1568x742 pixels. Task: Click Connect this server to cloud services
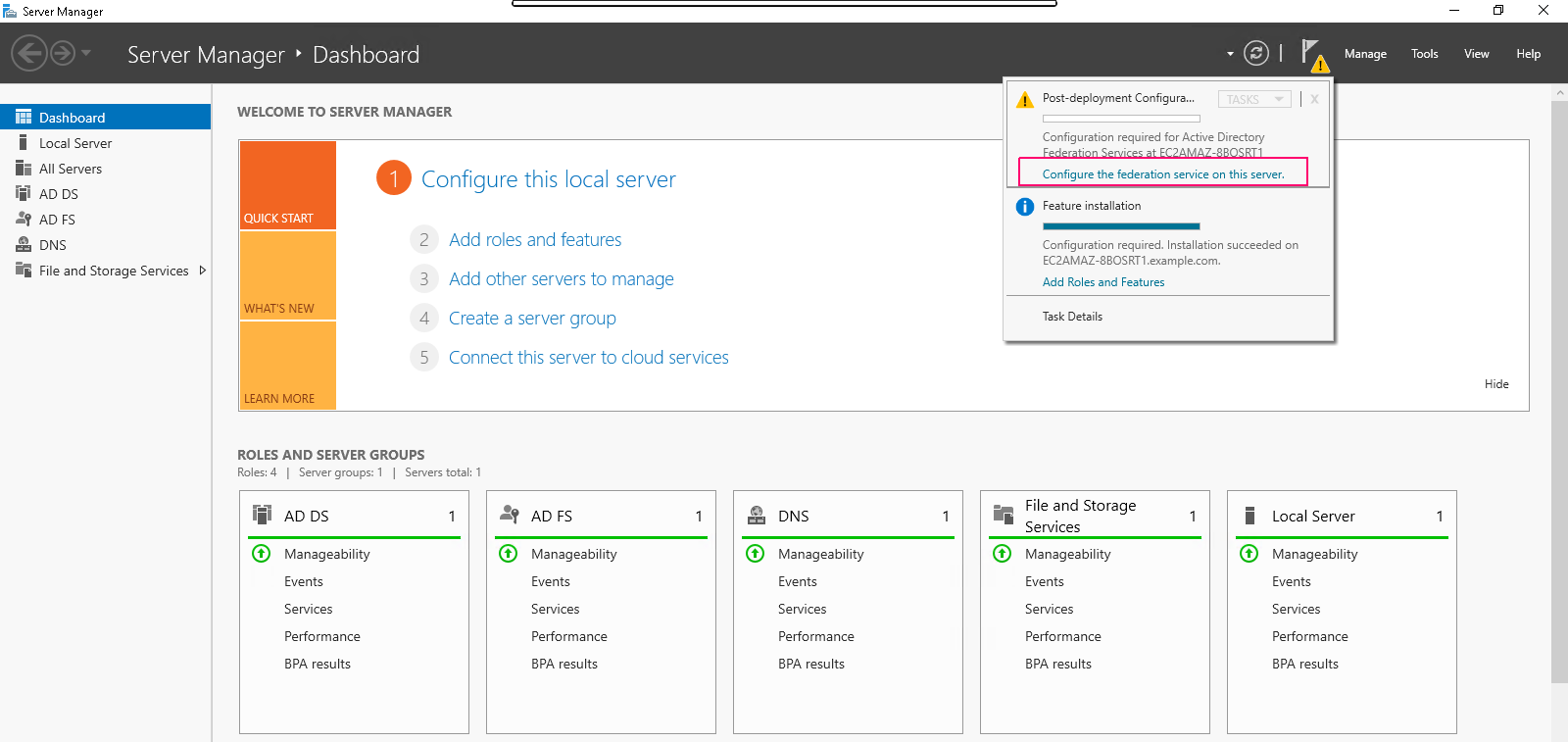(589, 358)
